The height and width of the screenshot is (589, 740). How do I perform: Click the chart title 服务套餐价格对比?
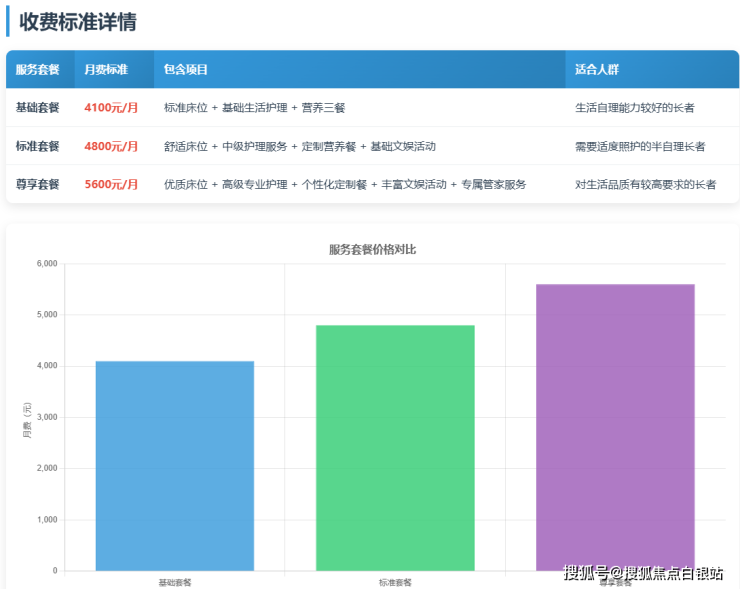pos(372,249)
